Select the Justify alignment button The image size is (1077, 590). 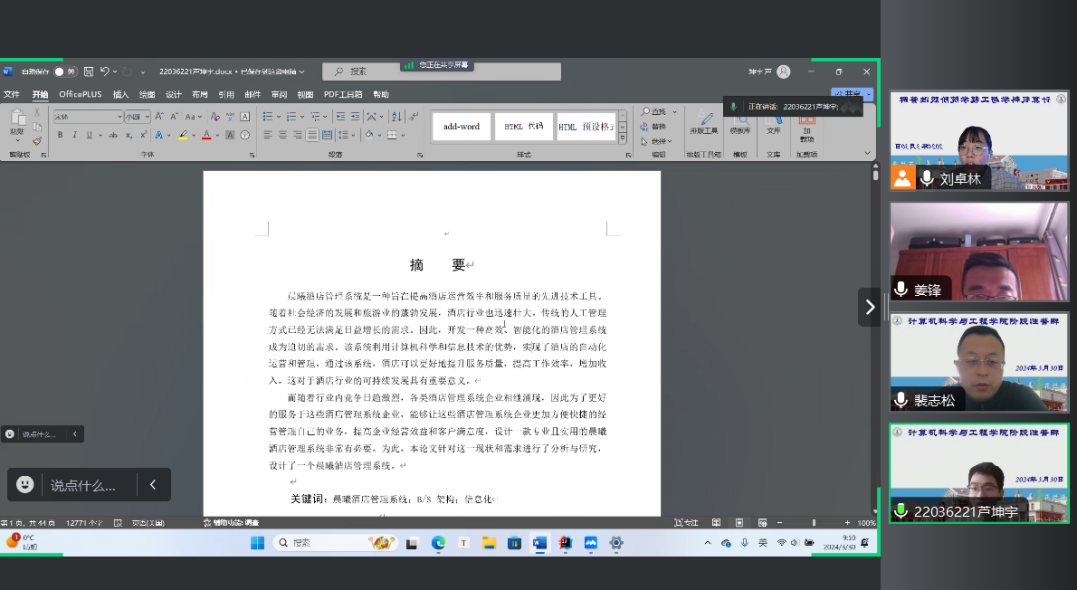(312, 135)
